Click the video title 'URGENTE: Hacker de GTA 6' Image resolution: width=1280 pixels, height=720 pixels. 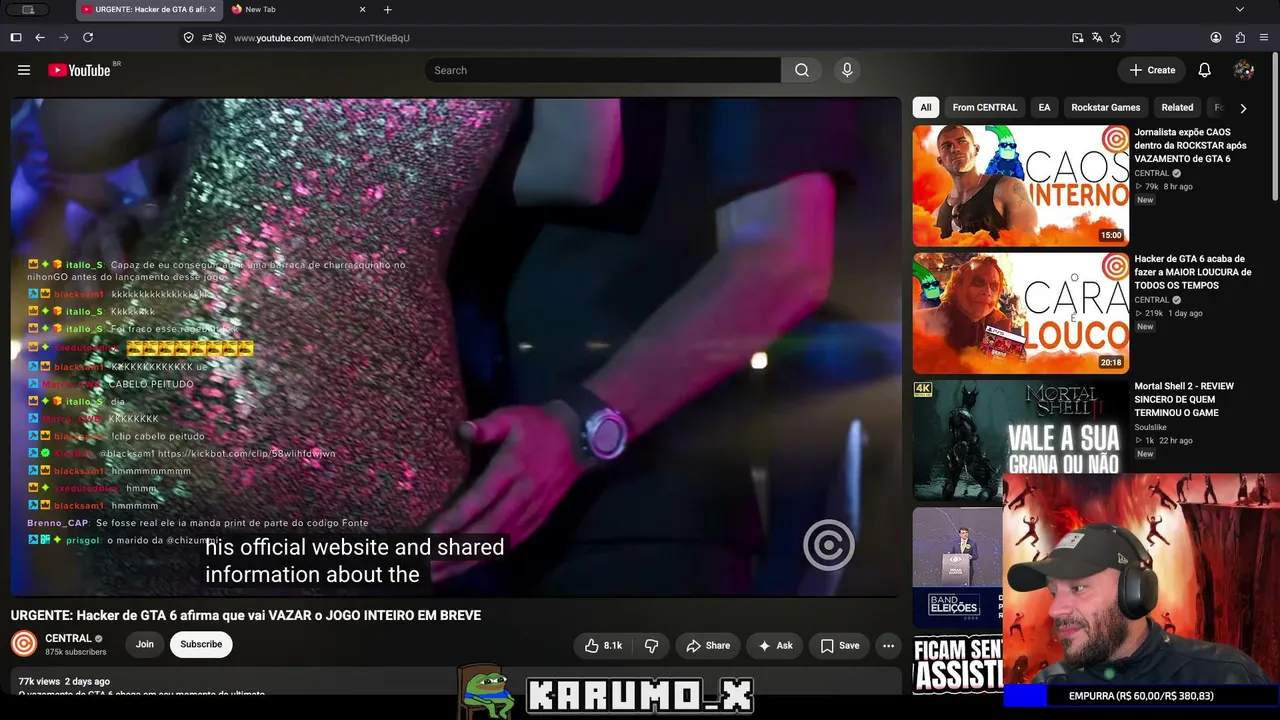pos(246,616)
